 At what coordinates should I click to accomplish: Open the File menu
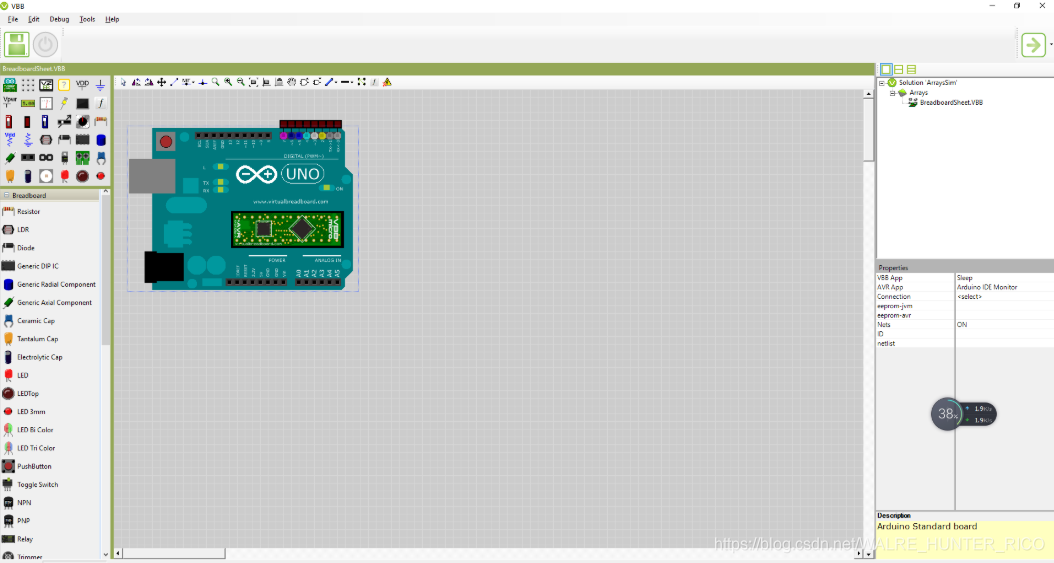13,19
